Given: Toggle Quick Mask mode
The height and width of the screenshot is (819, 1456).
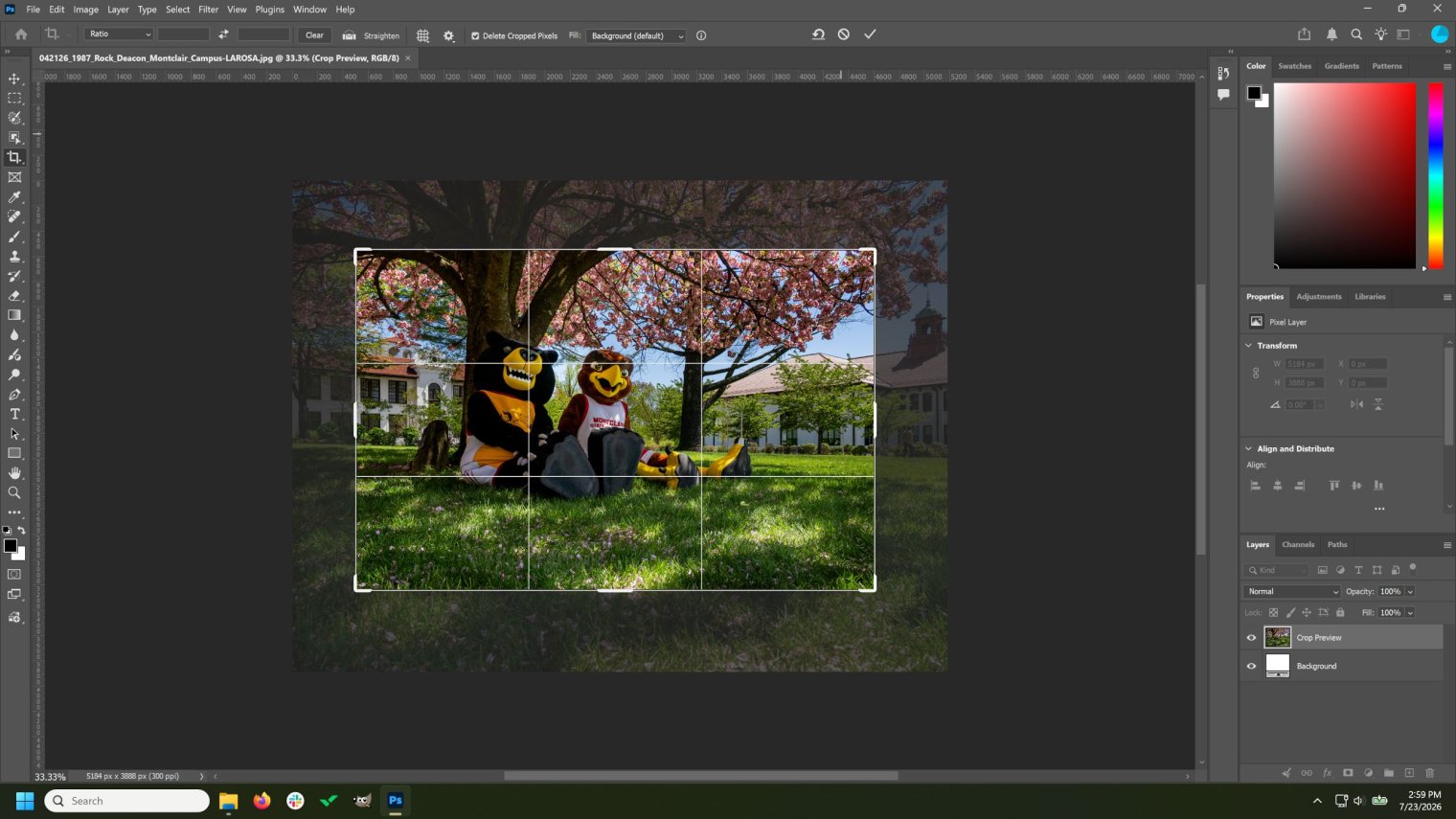Looking at the screenshot, I should 14,574.
